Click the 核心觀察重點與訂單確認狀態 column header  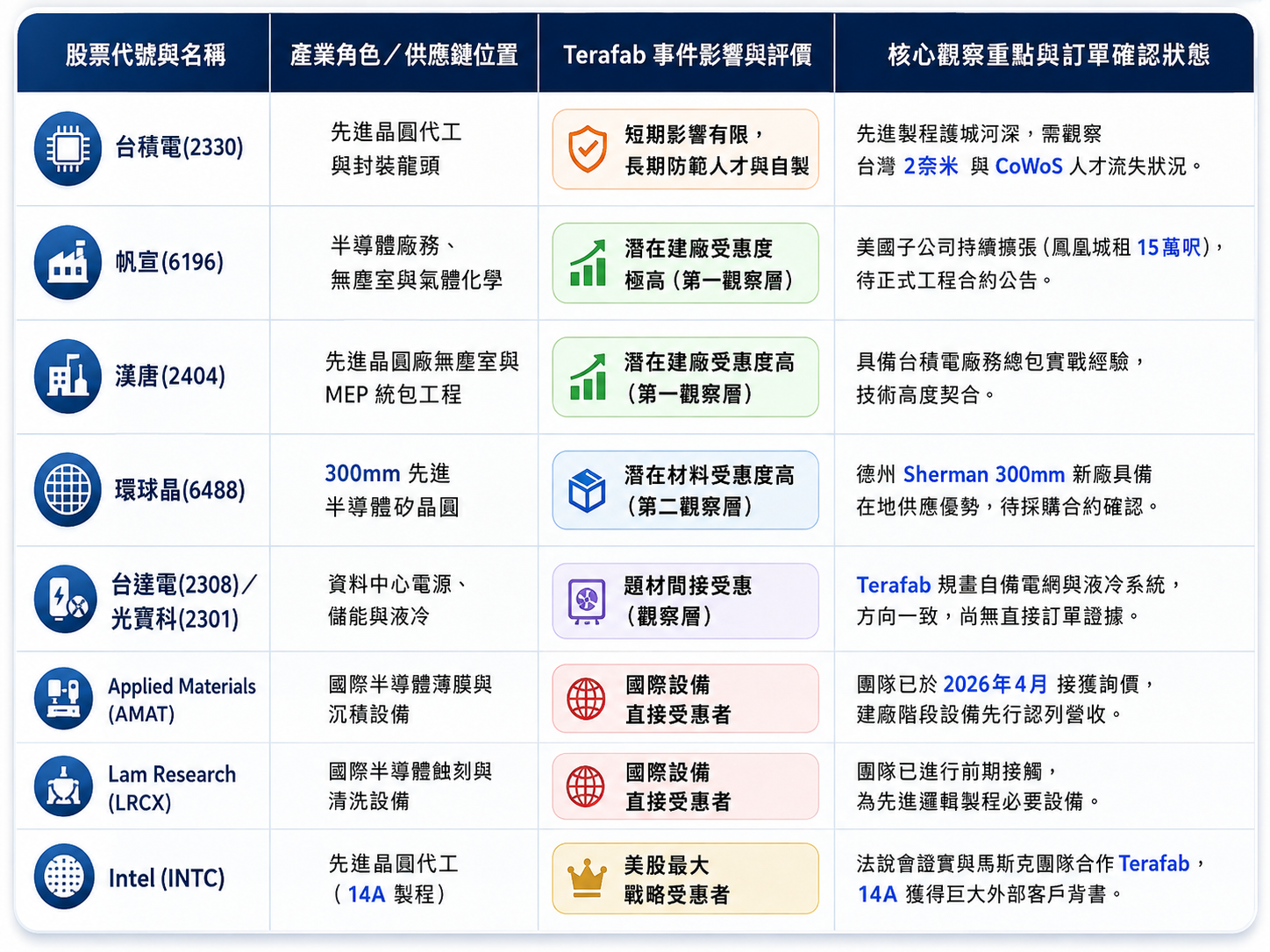tap(1049, 55)
